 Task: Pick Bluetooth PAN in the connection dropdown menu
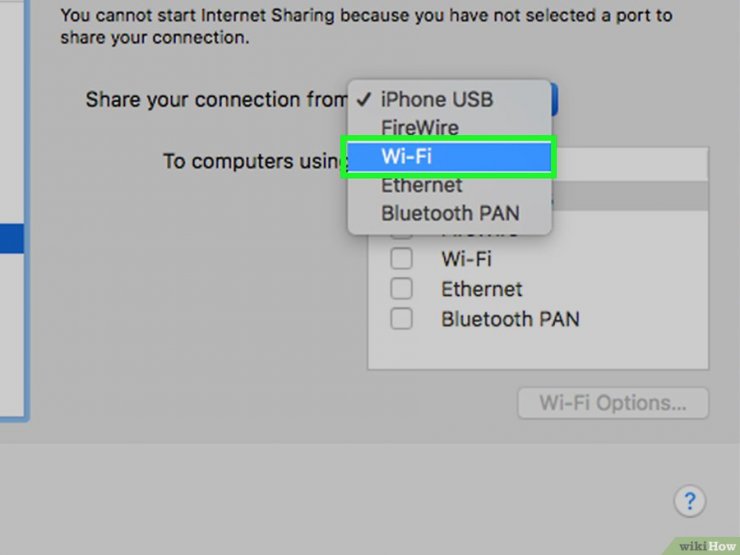(x=449, y=213)
